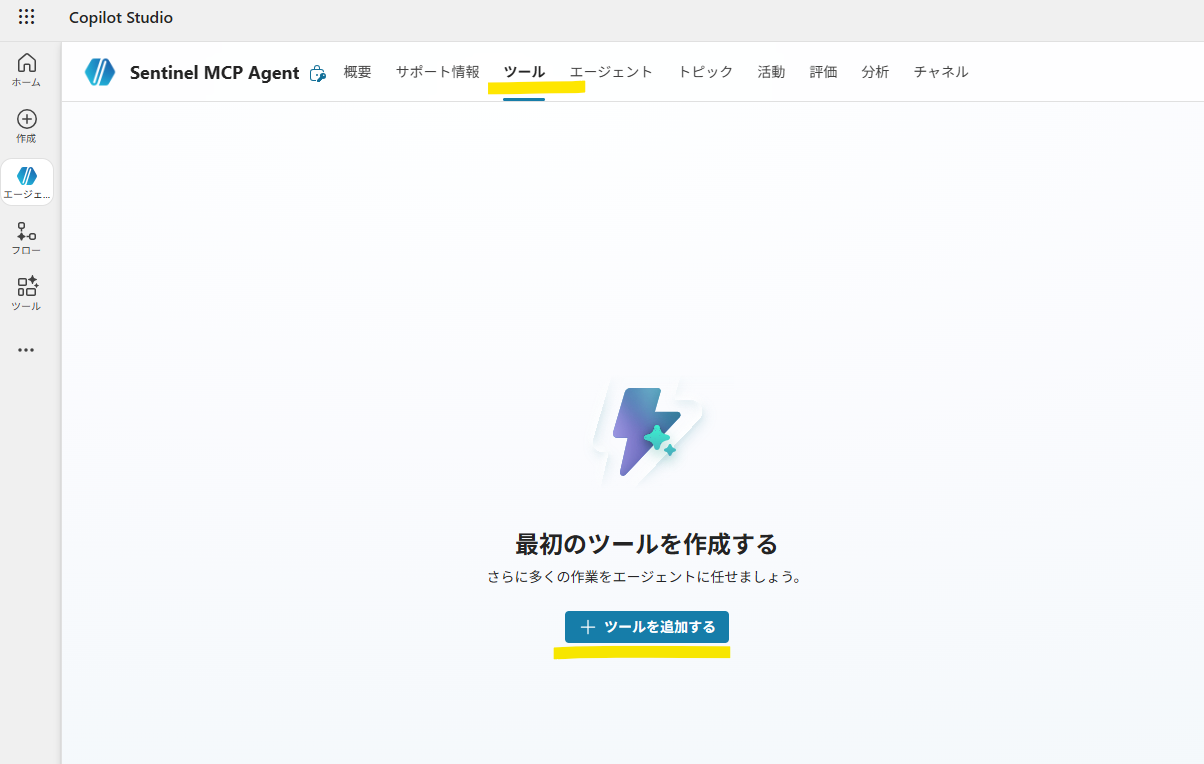
Task: Open the チャネル tab
Action: 941,72
